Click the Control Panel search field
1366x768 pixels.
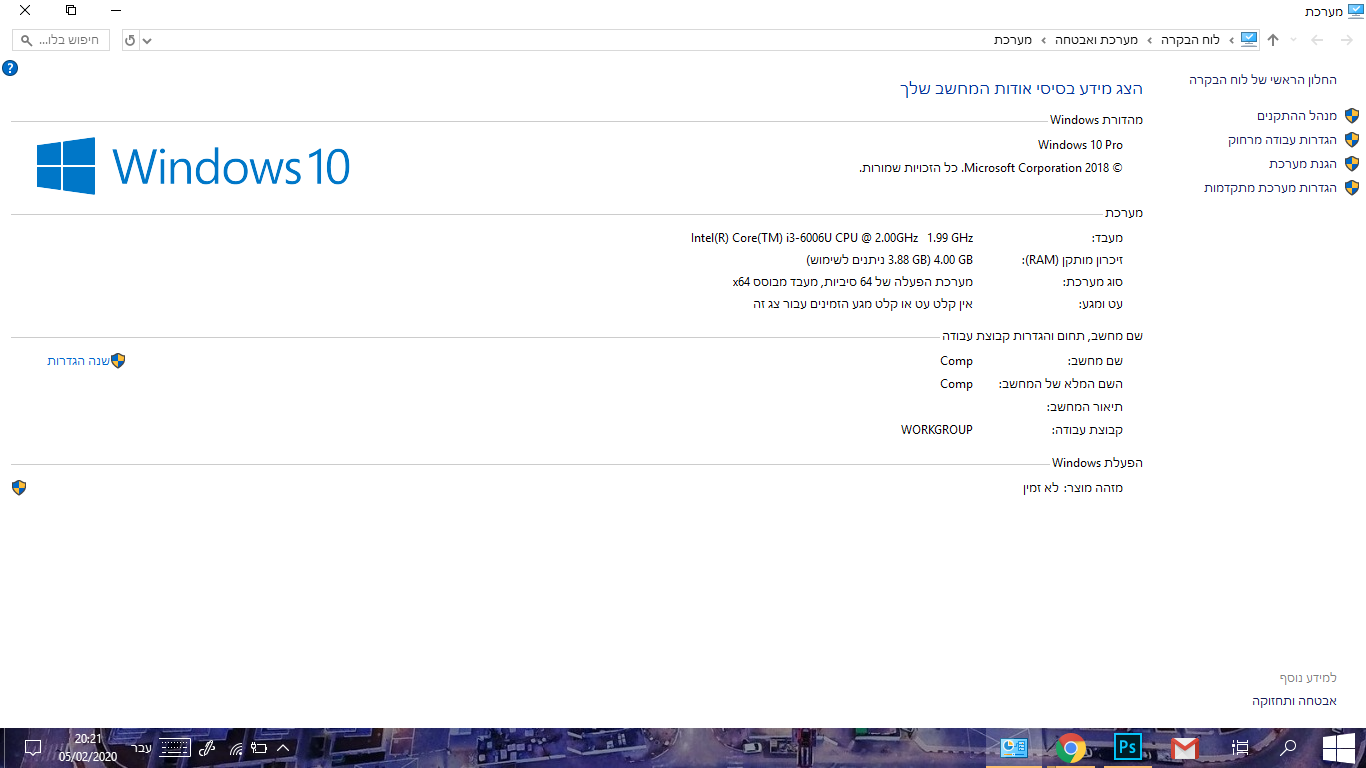point(61,41)
